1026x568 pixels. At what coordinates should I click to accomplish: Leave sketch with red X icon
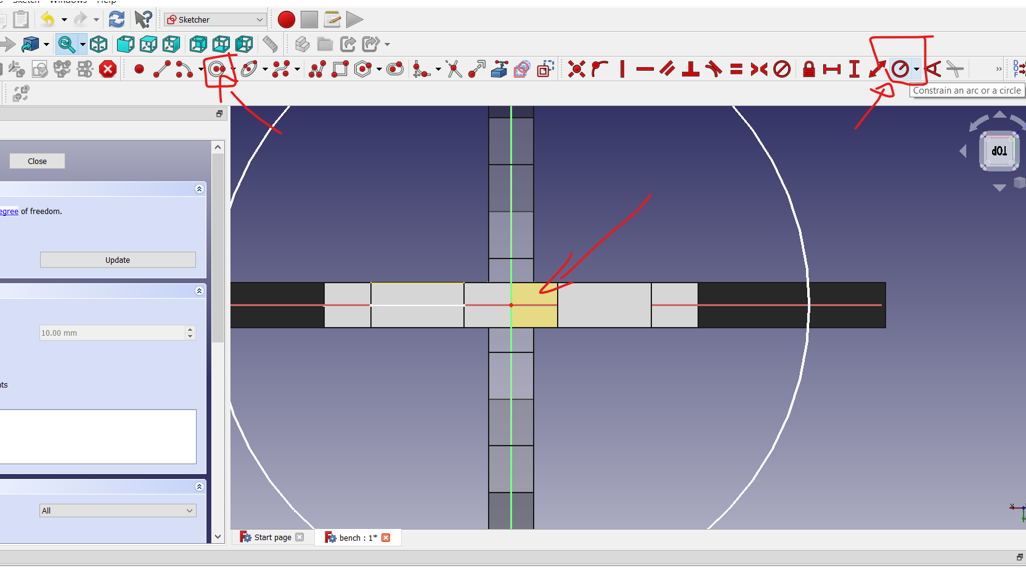pyautogui.click(x=108, y=69)
